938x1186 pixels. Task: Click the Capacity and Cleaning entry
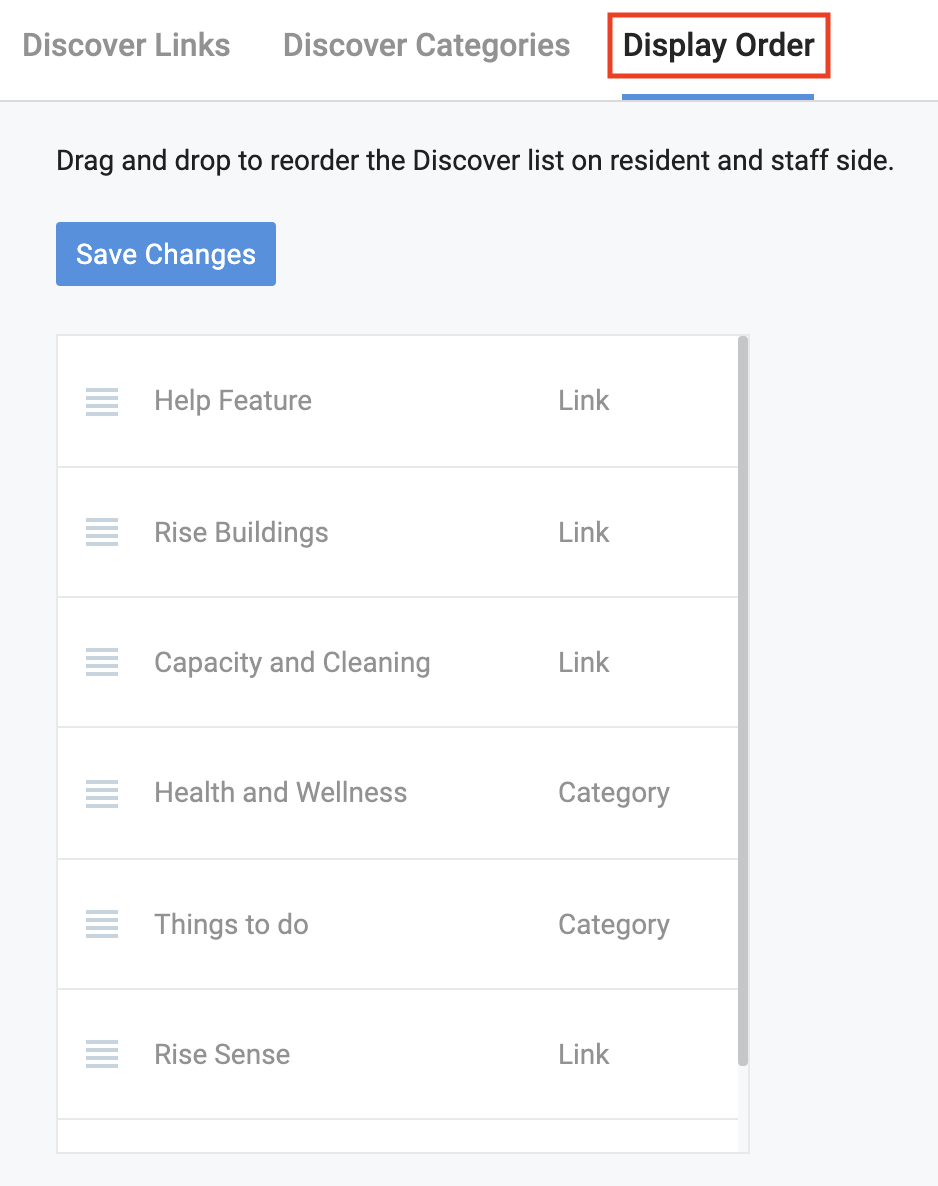coord(292,662)
